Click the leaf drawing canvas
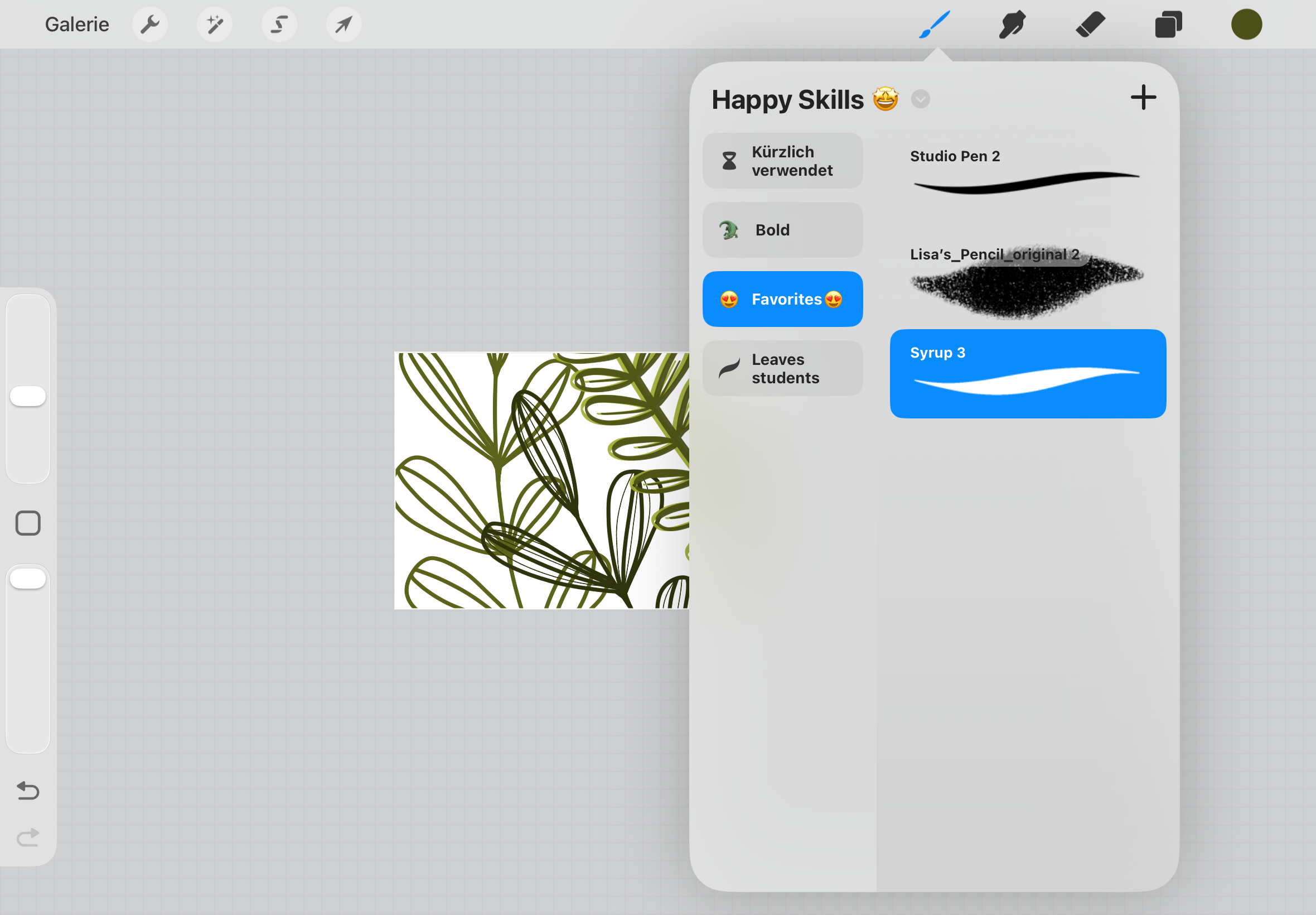This screenshot has width=1316, height=915. [x=541, y=480]
